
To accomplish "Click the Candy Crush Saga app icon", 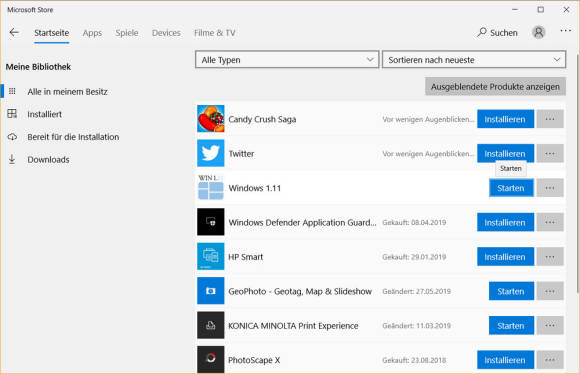I will (210, 119).
